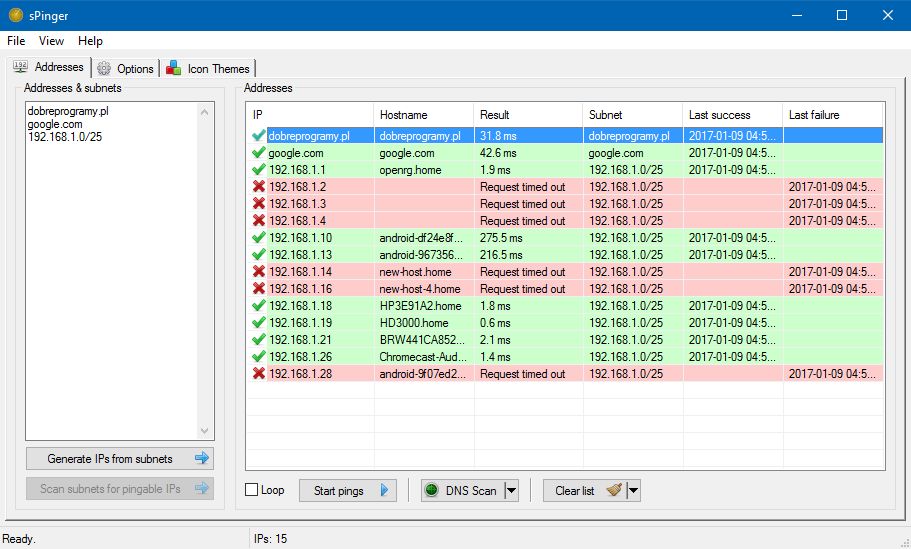Sort by the Last failure column header

833,114
